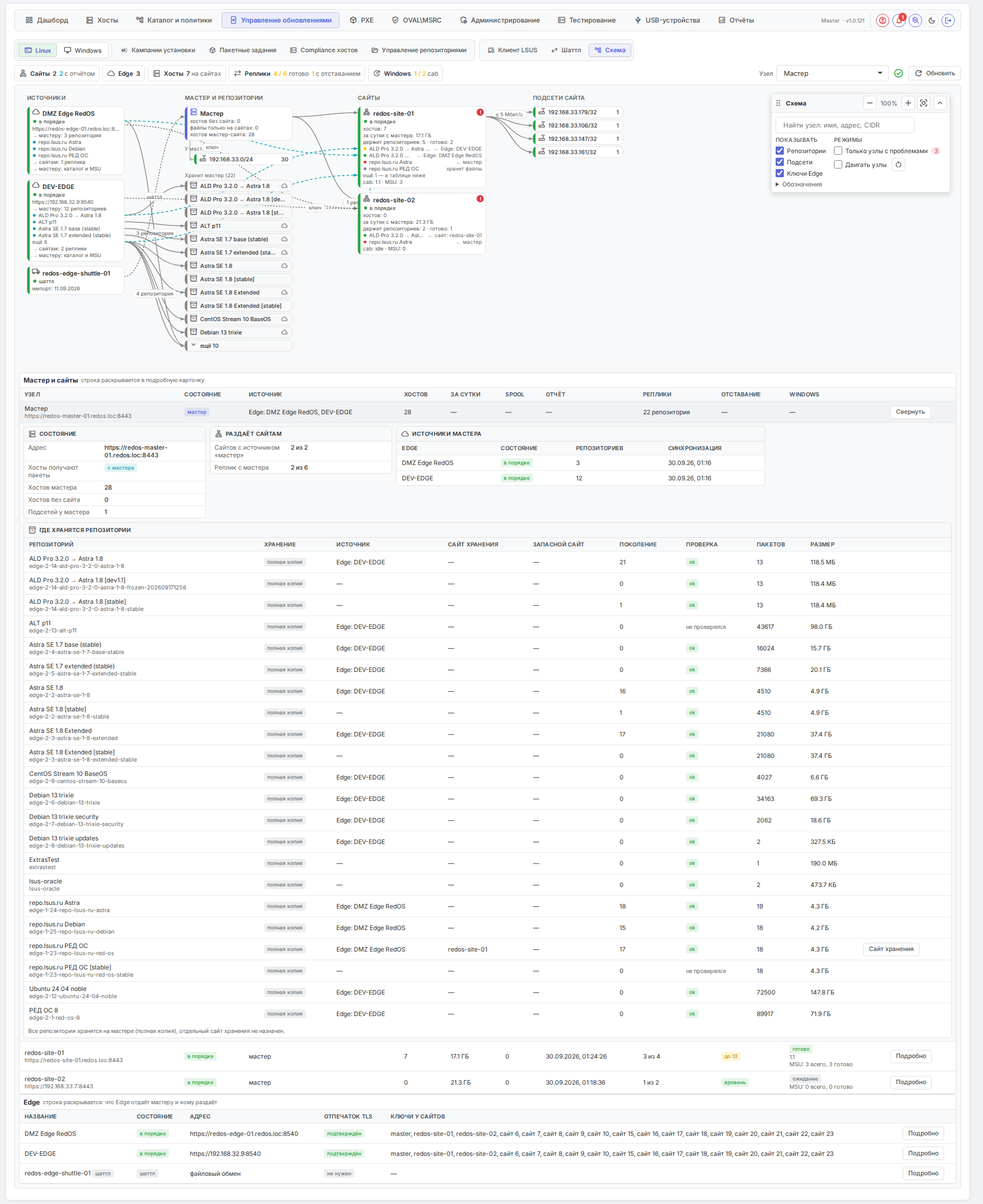Open the Шаттл tab

pos(566,50)
